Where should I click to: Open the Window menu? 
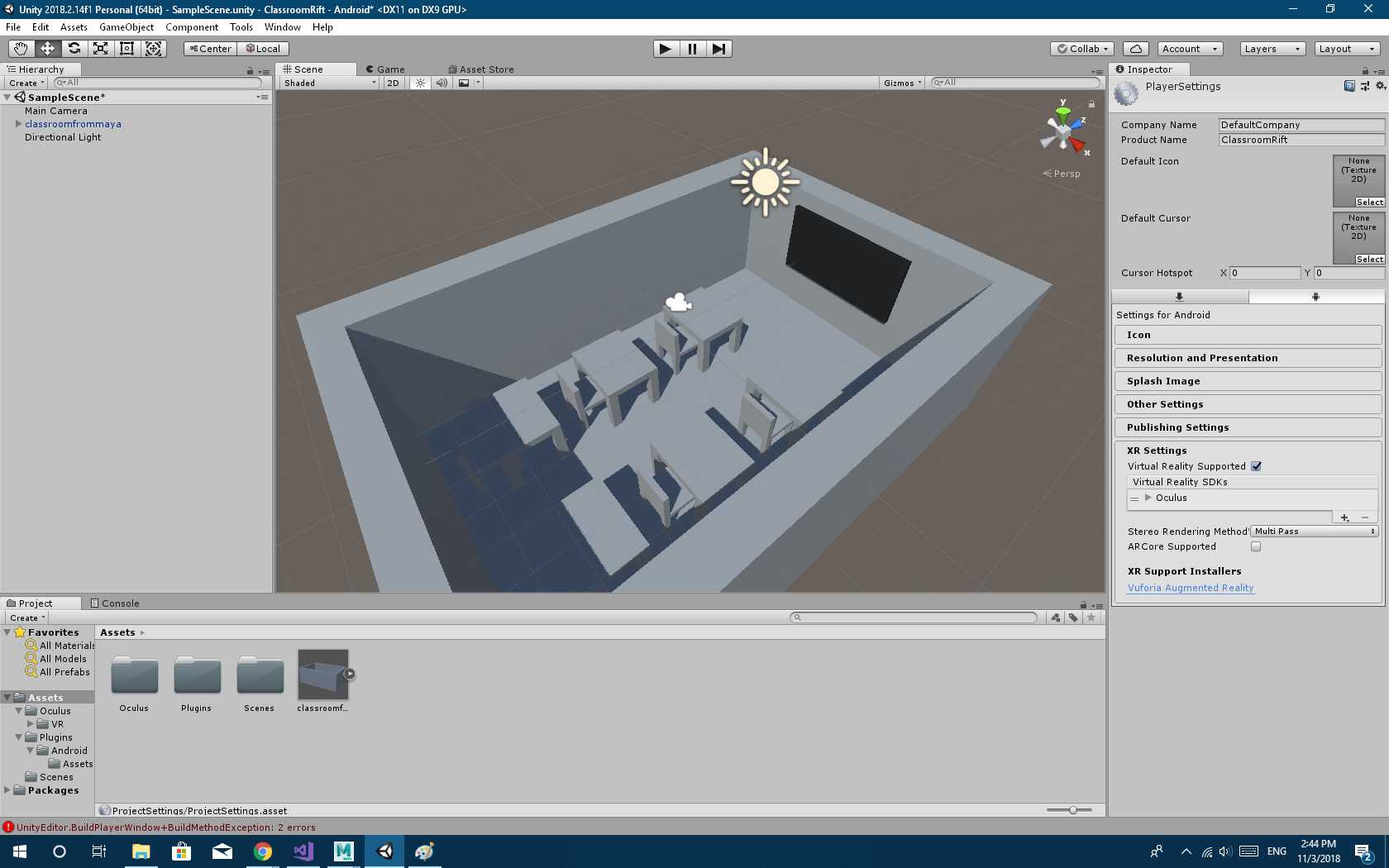pyautogui.click(x=283, y=27)
